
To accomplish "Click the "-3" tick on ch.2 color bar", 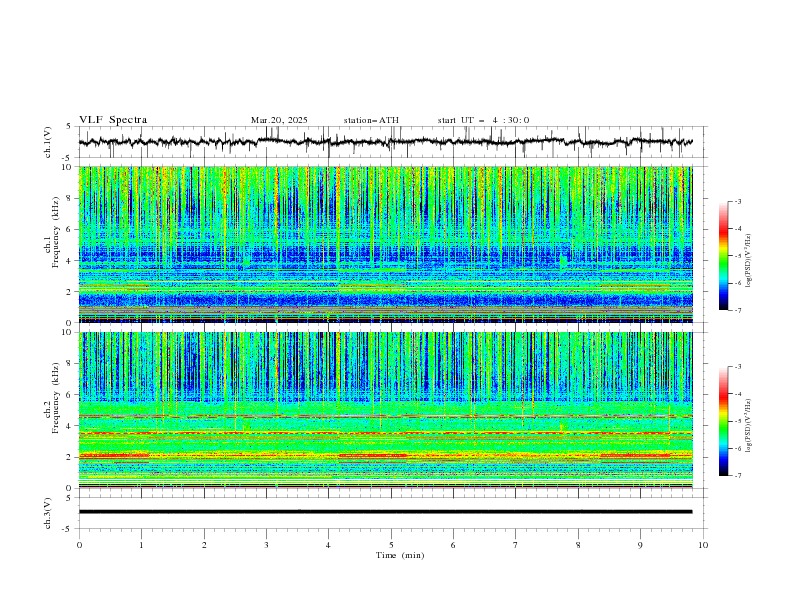I will [x=737, y=367].
